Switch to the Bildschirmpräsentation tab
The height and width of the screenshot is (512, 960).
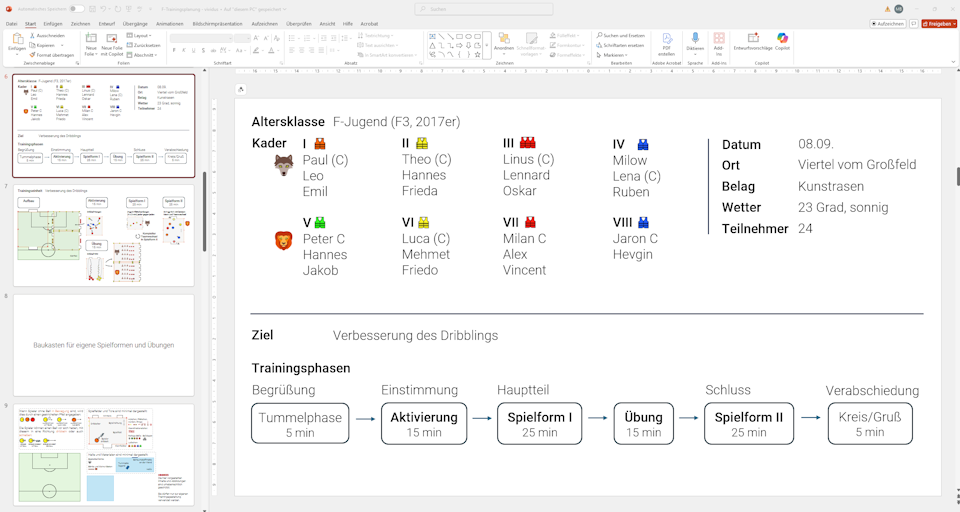[x=218, y=23]
